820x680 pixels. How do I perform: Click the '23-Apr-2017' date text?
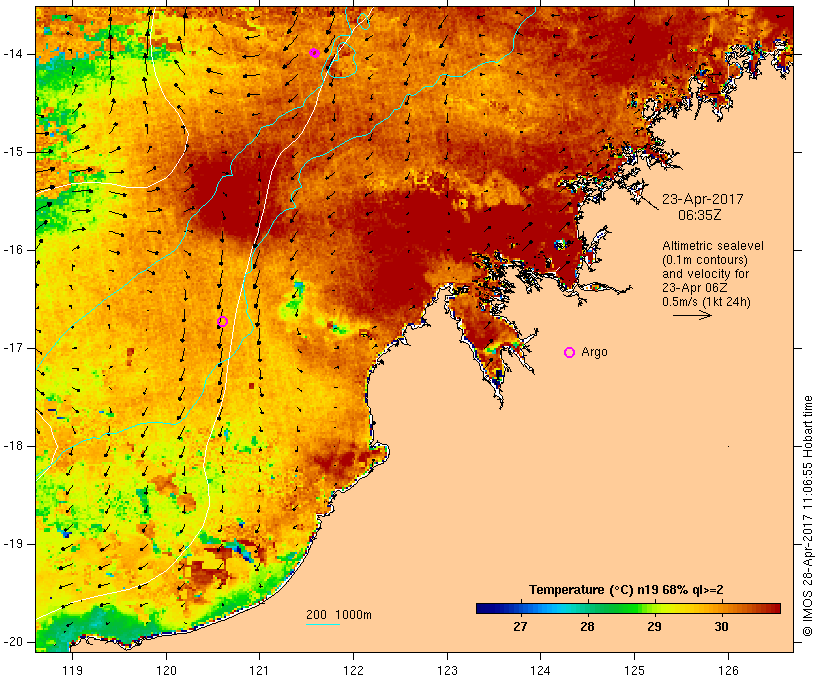tap(702, 199)
